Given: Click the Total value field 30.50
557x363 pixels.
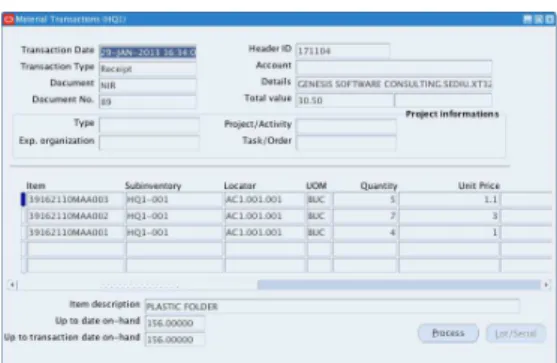Looking at the screenshot, I should 345,101.
